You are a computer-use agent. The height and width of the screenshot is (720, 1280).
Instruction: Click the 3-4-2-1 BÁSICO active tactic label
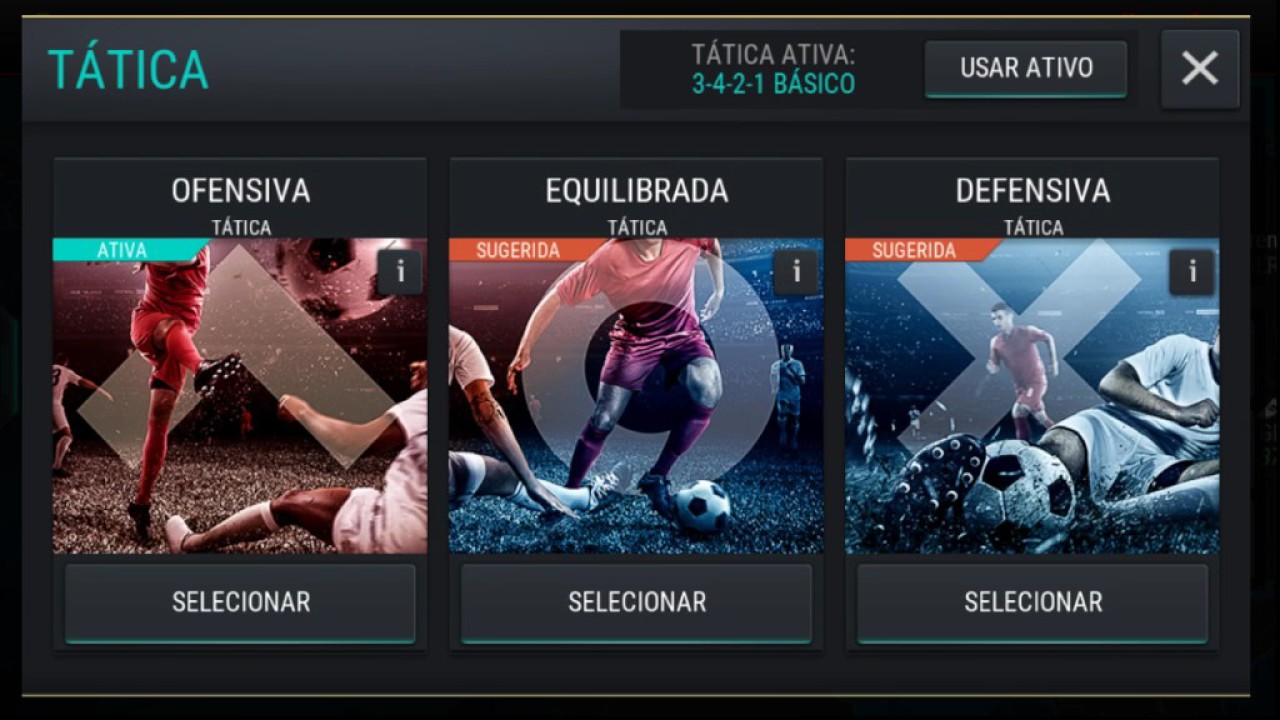pyautogui.click(x=774, y=84)
